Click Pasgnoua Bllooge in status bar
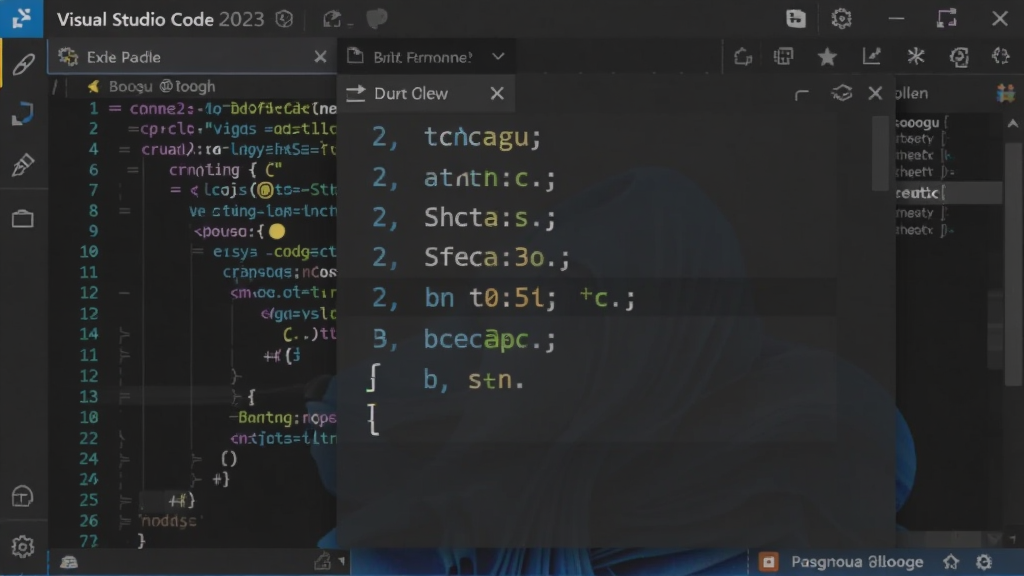 tap(857, 562)
